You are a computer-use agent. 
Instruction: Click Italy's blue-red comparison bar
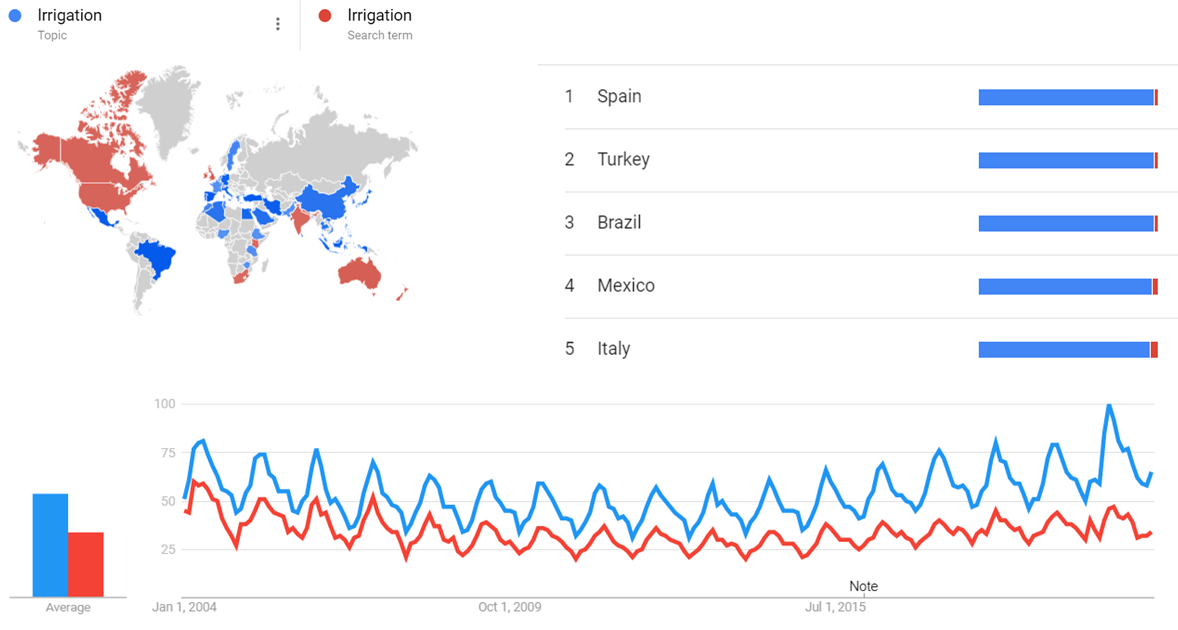1066,349
